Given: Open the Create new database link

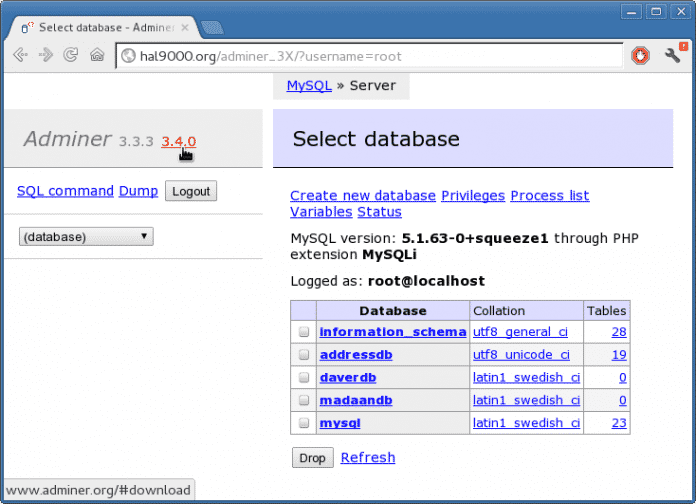Looking at the screenshot, I should point(362,196).
